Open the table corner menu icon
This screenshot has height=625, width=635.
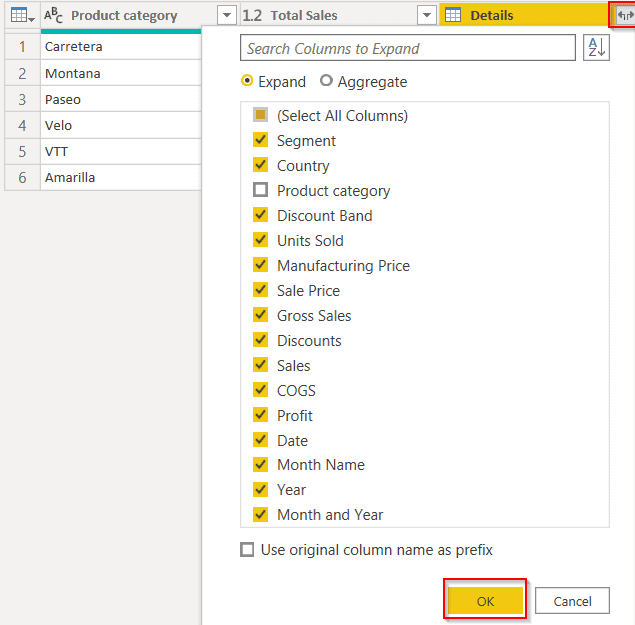[x=22, y=15]
